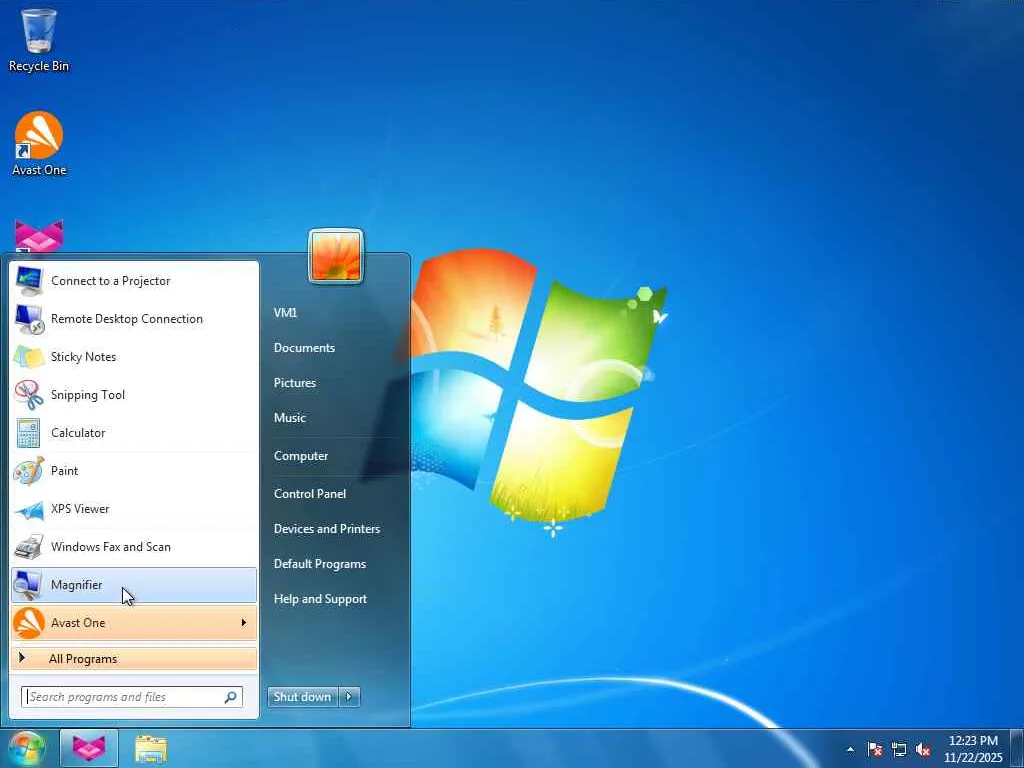
Task: Click the user account picture
Action: click(336, 256)
